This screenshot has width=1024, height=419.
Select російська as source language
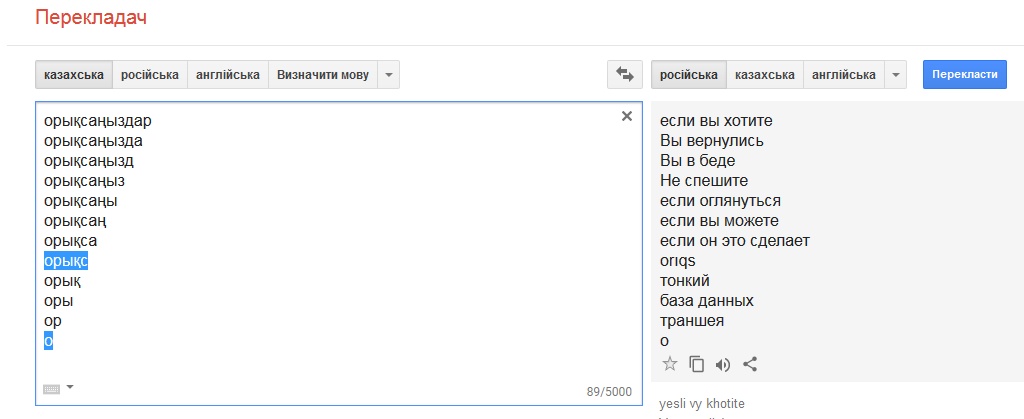[x=150, y=74]
